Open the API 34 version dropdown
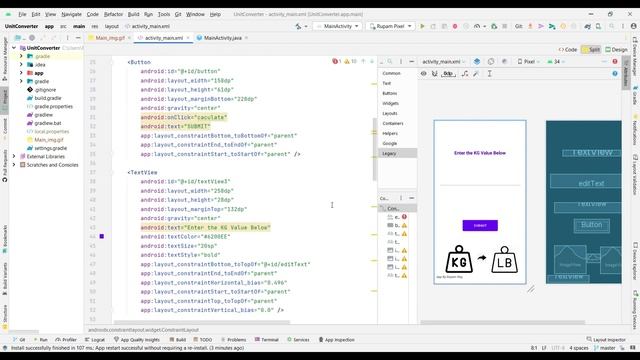The image size is (640, 360). [x=556, y=62]
